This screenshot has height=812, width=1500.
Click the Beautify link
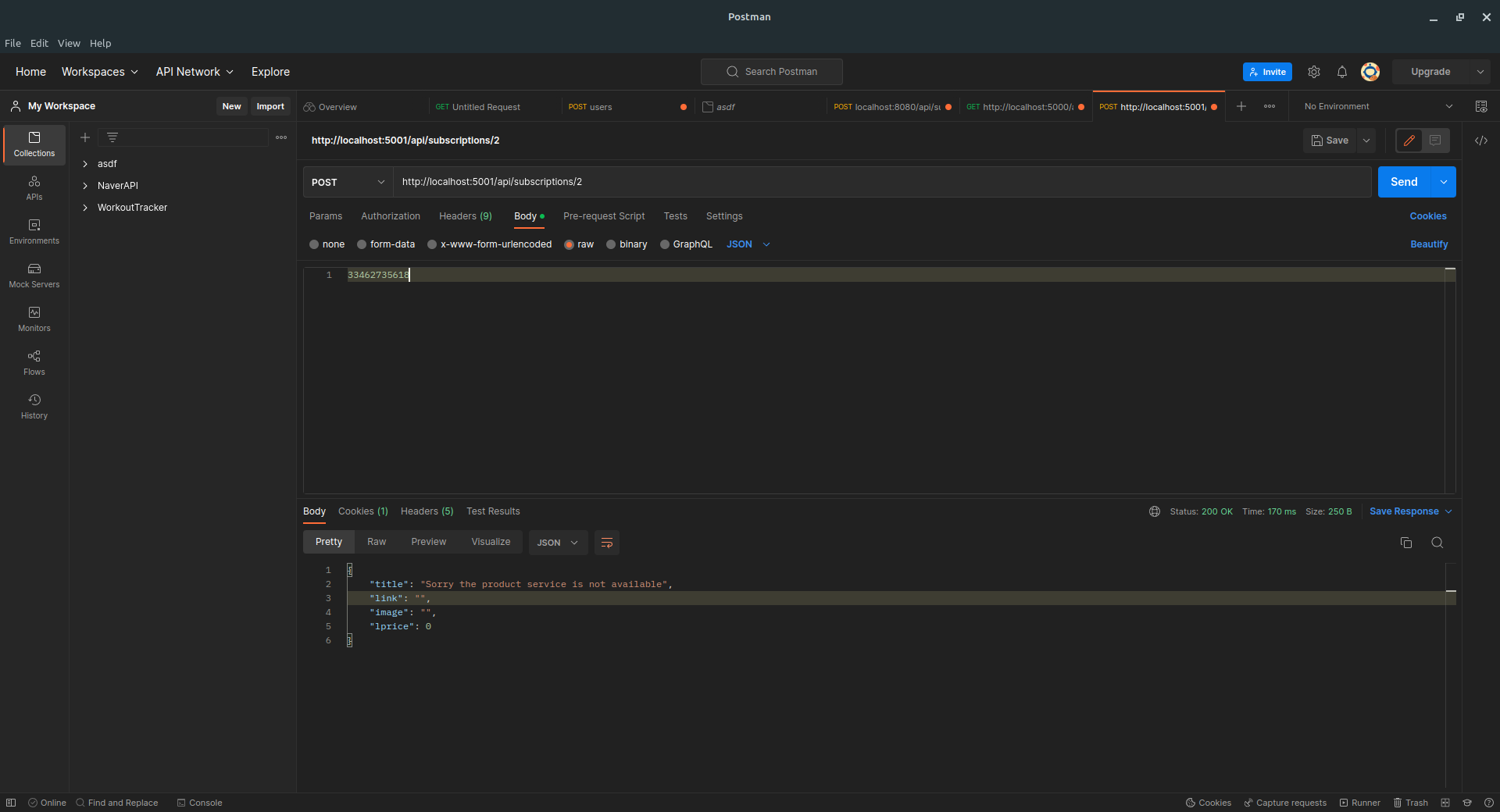click(1428, 244)
